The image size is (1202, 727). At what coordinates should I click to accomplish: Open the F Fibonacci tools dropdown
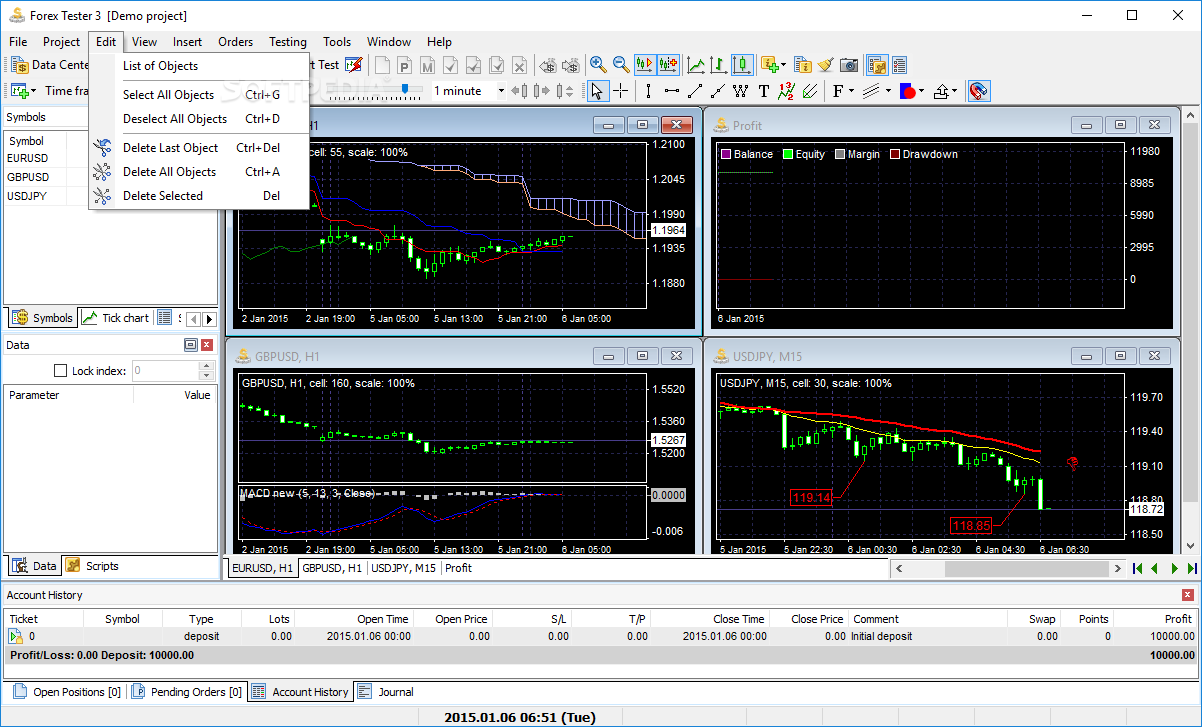(x=842, y=91)
